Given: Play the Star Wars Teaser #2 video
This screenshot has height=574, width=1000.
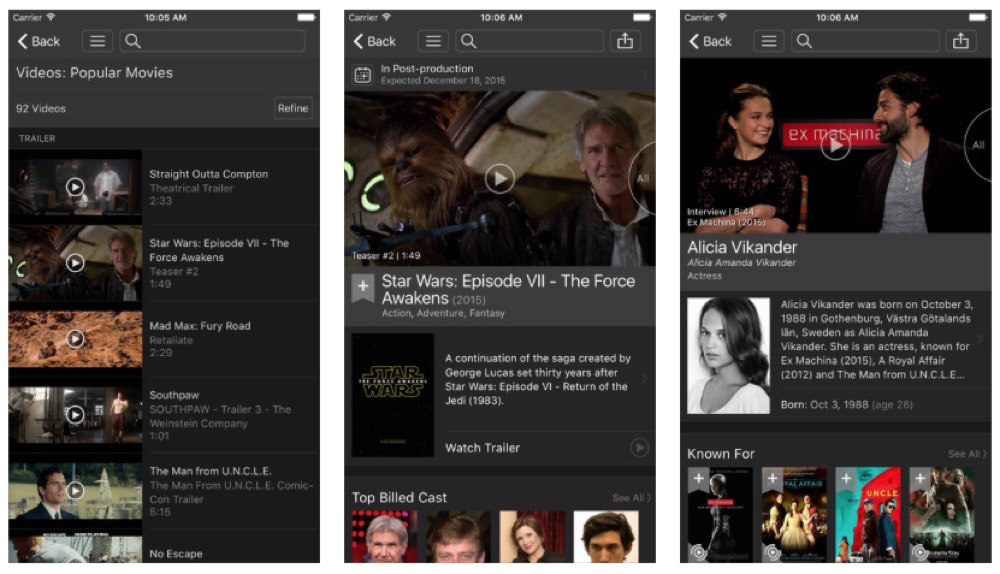Looking at the screenshot, I should click(x=499, y=178).
